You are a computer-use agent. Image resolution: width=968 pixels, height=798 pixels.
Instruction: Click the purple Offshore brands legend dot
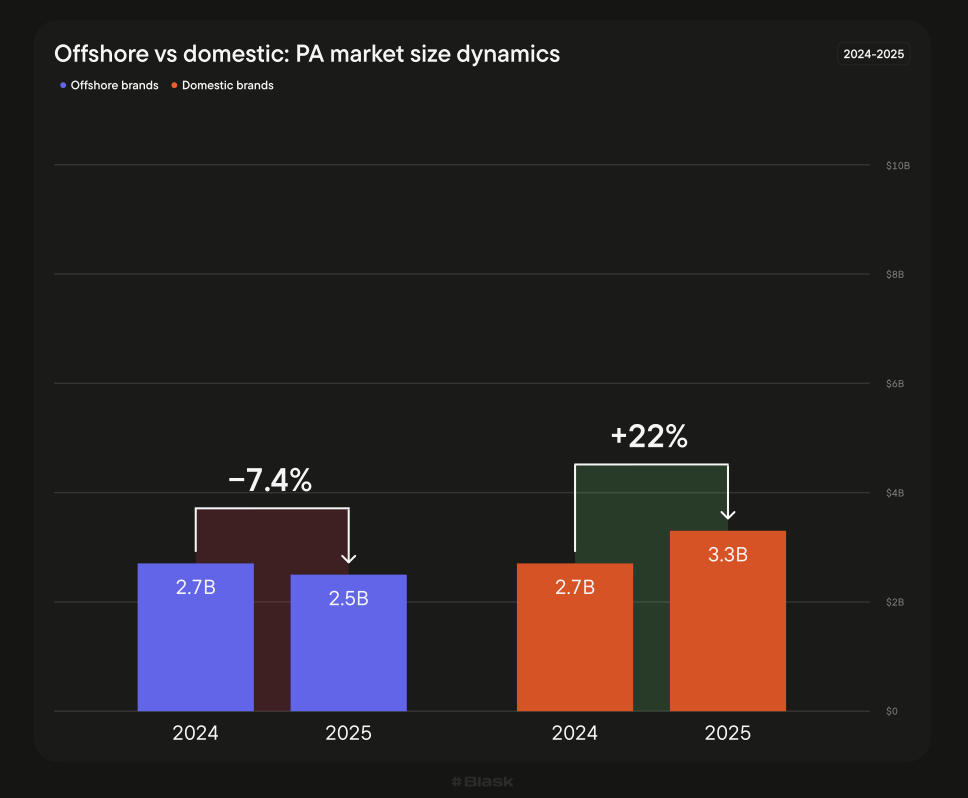[x=63, y=86]
